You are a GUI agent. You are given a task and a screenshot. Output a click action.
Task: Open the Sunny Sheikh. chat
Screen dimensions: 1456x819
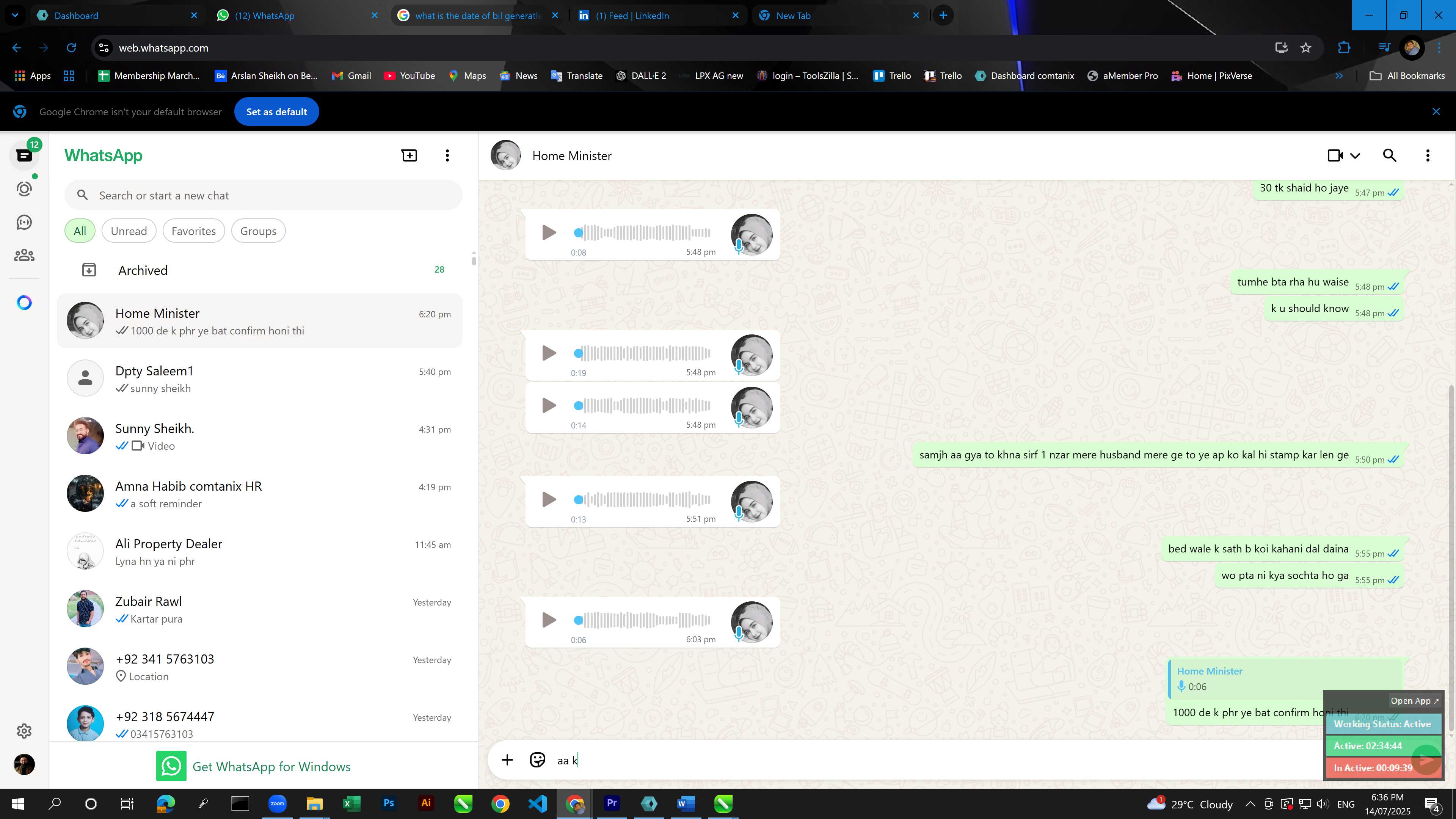click(x=260, y=436)
